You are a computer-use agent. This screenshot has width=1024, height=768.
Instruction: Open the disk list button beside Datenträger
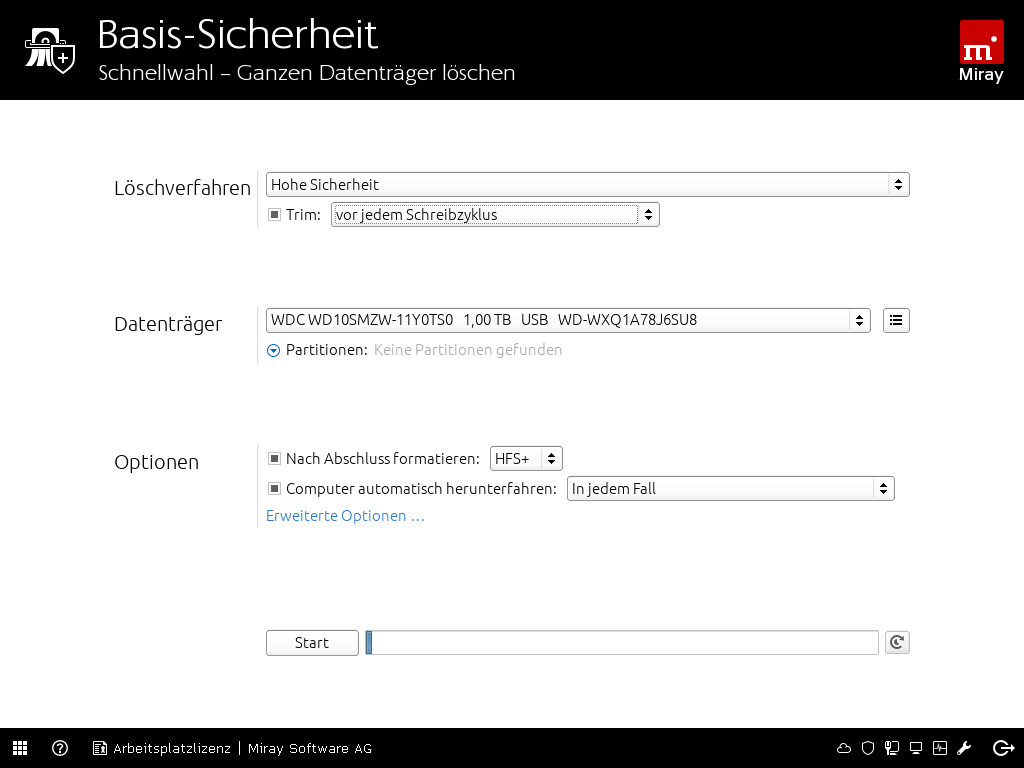(896, 321)
